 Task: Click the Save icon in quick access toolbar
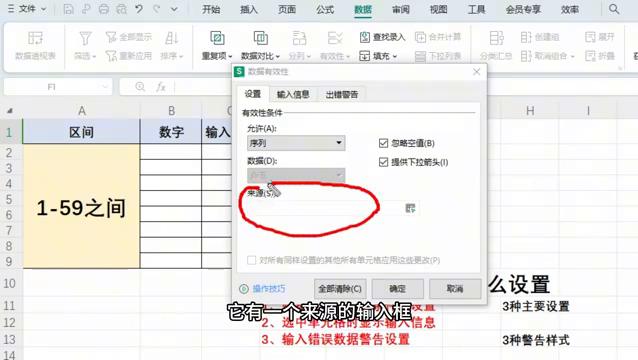coord(69,9)
